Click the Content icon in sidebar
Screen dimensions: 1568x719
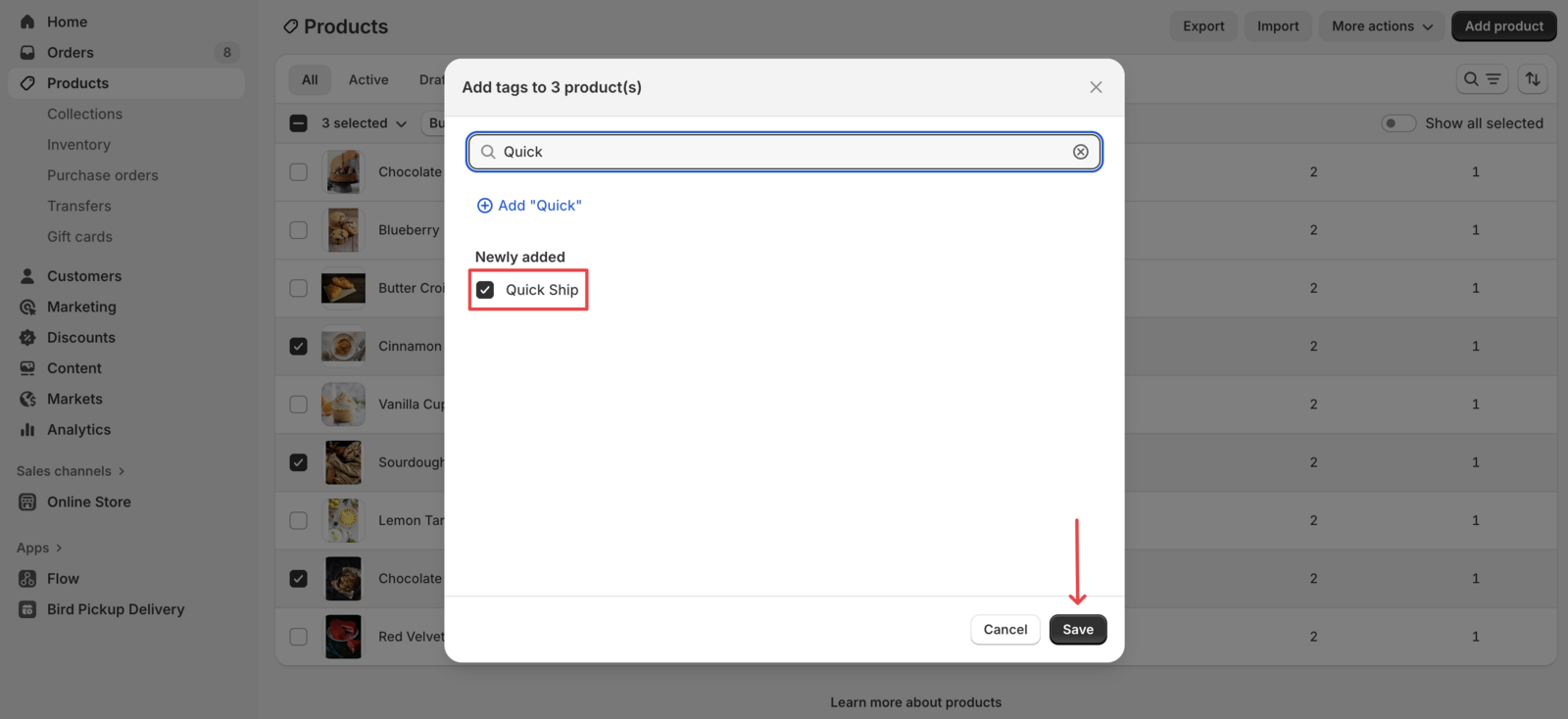27,368
